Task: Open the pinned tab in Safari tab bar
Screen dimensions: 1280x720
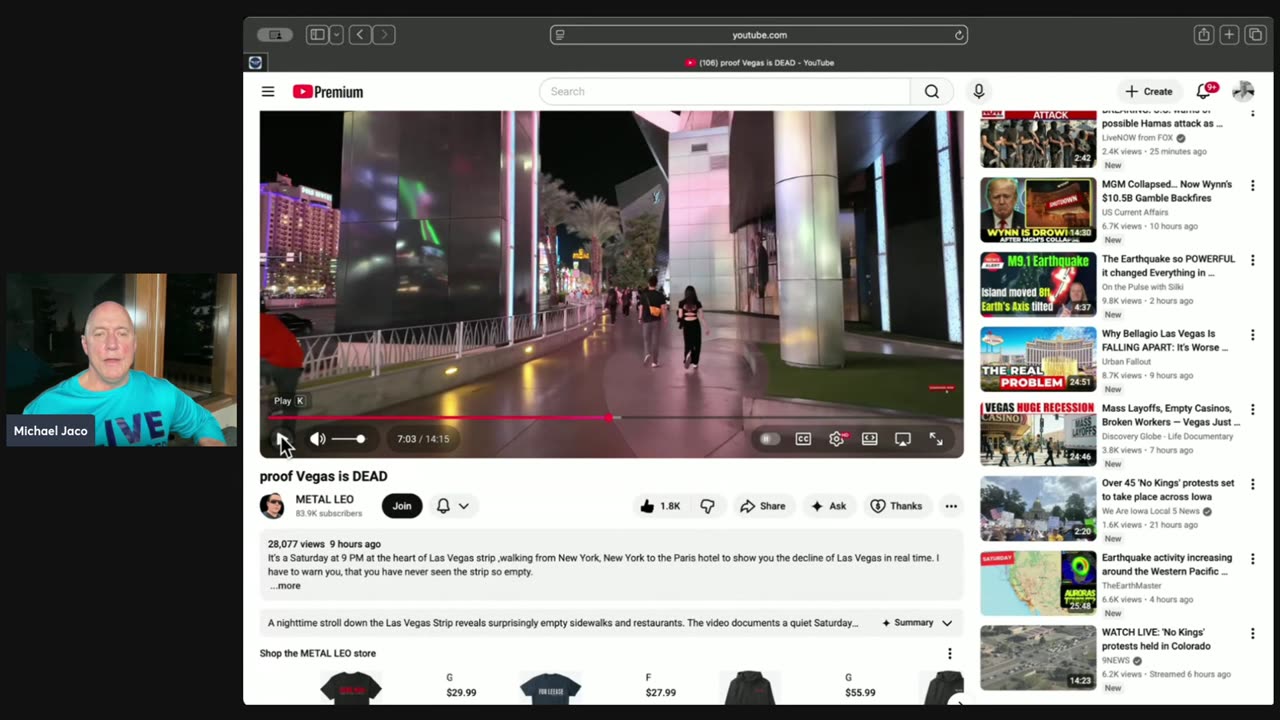Action: point(255,63)
